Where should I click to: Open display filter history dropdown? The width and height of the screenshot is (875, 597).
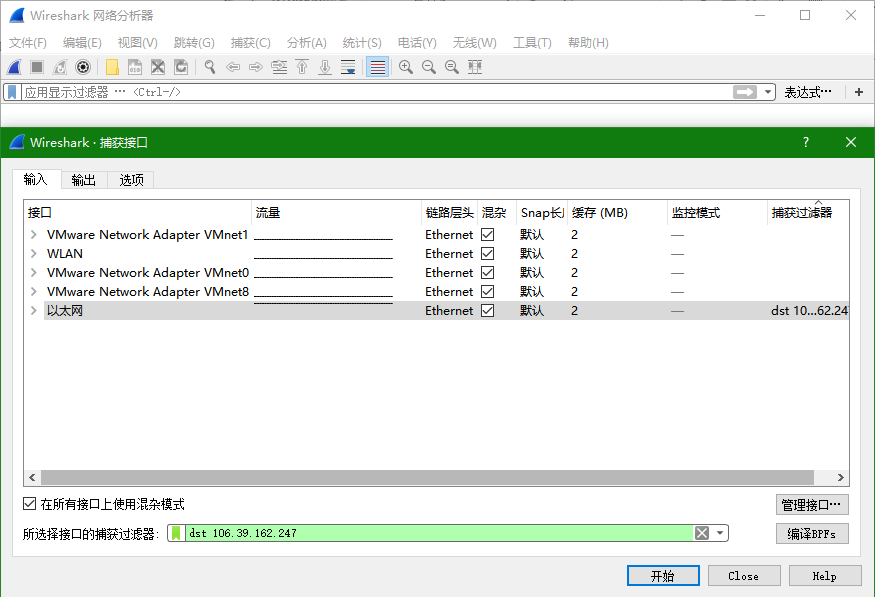768,92
